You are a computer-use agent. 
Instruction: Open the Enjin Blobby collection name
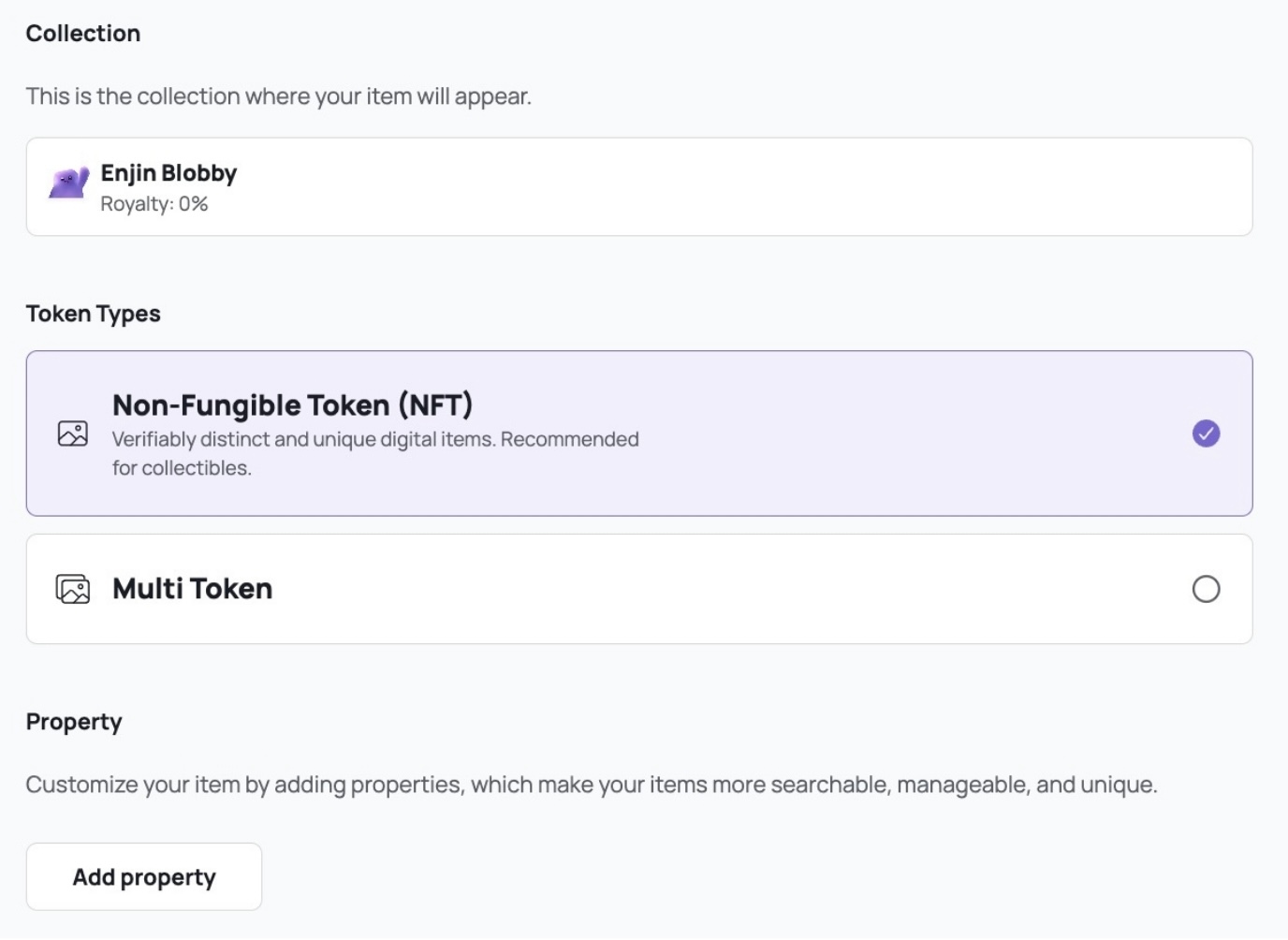pos(168,173)
